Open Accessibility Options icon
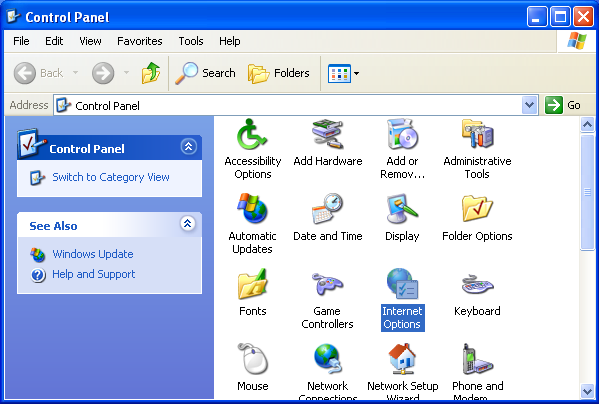 pyautogui.click(x=252, y=134)
